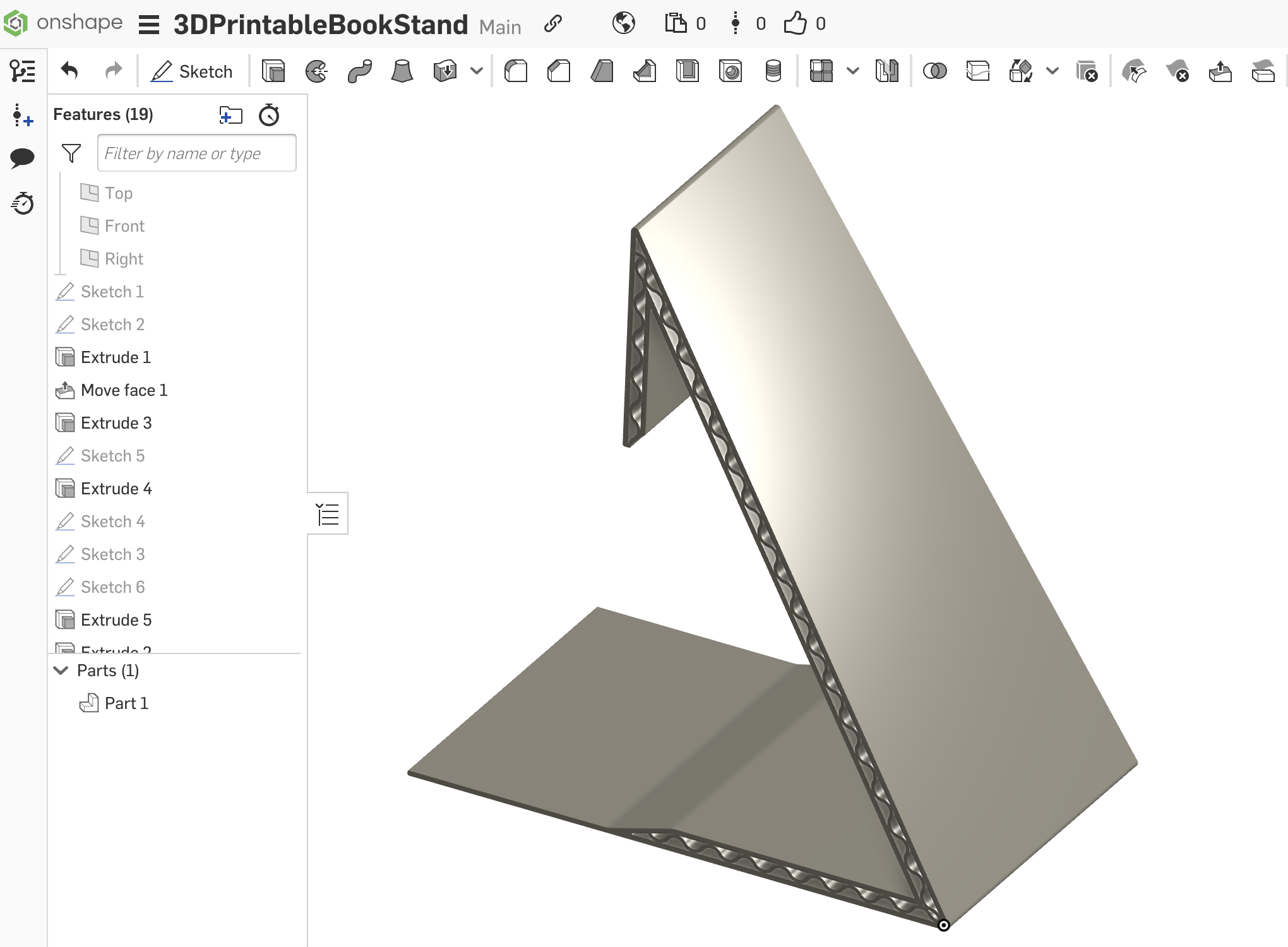The height and width of the screenshot is (947, 1288).
Task: Open the Shell tool
Action: [688, 71]
